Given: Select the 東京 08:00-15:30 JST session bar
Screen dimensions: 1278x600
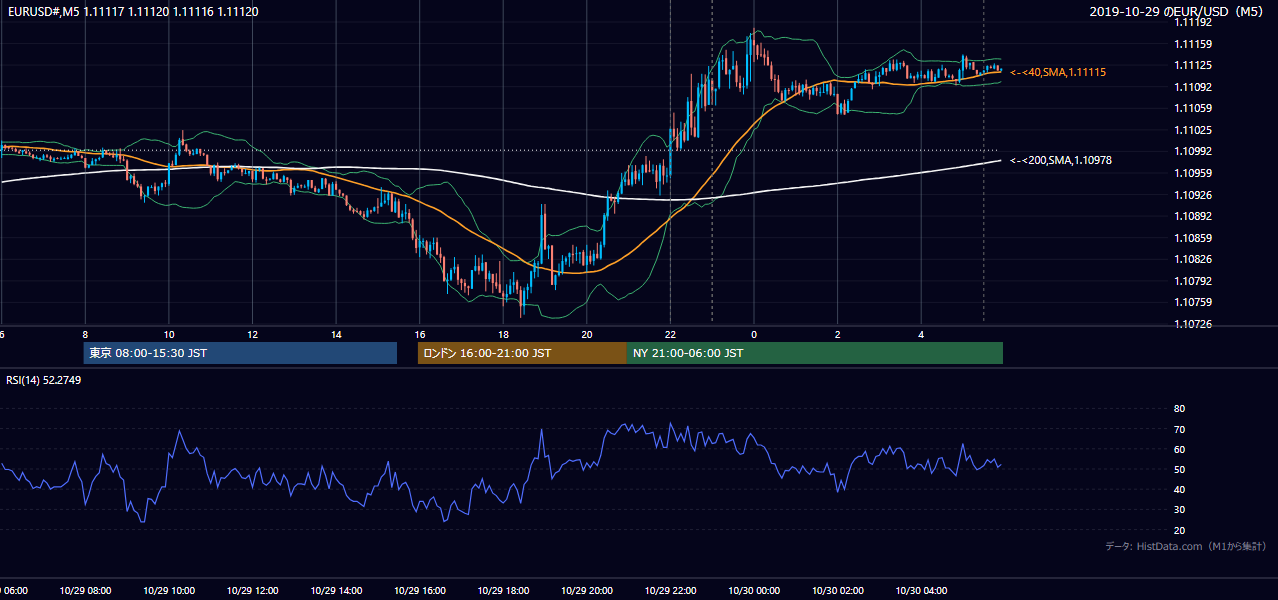Looking at the screenshot, I should click(240, 353).
